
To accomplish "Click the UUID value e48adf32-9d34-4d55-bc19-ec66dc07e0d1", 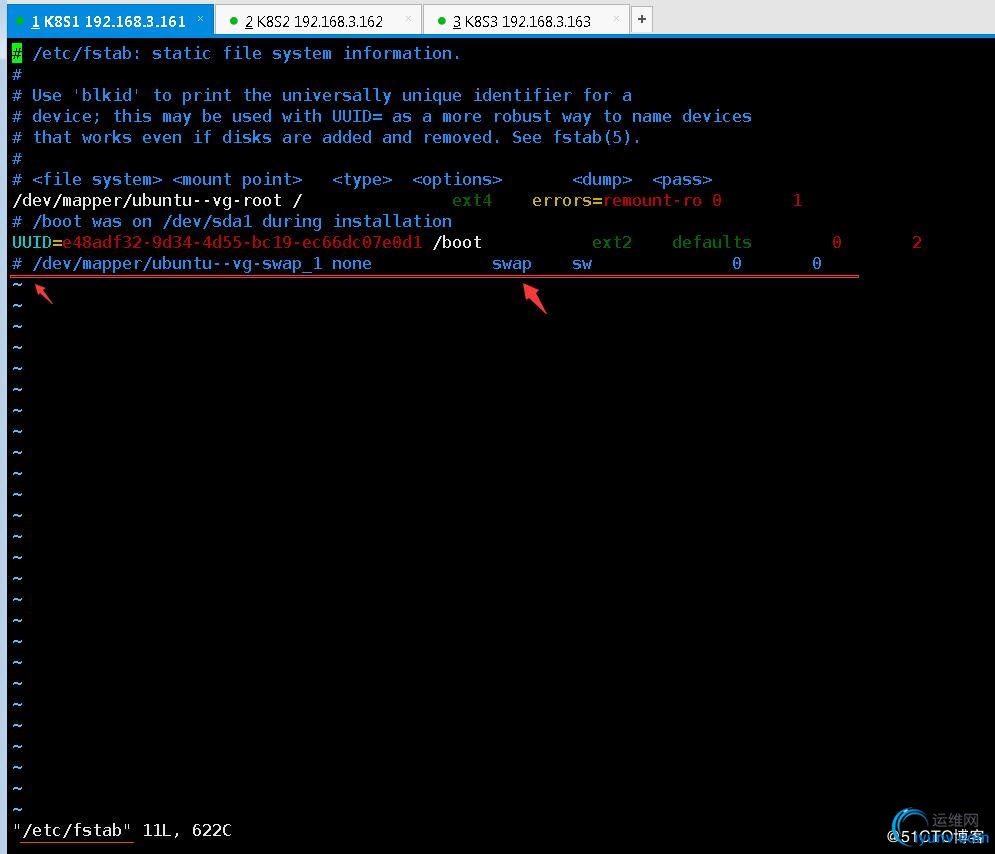I will pyautogui.click(x=242, y=242).
